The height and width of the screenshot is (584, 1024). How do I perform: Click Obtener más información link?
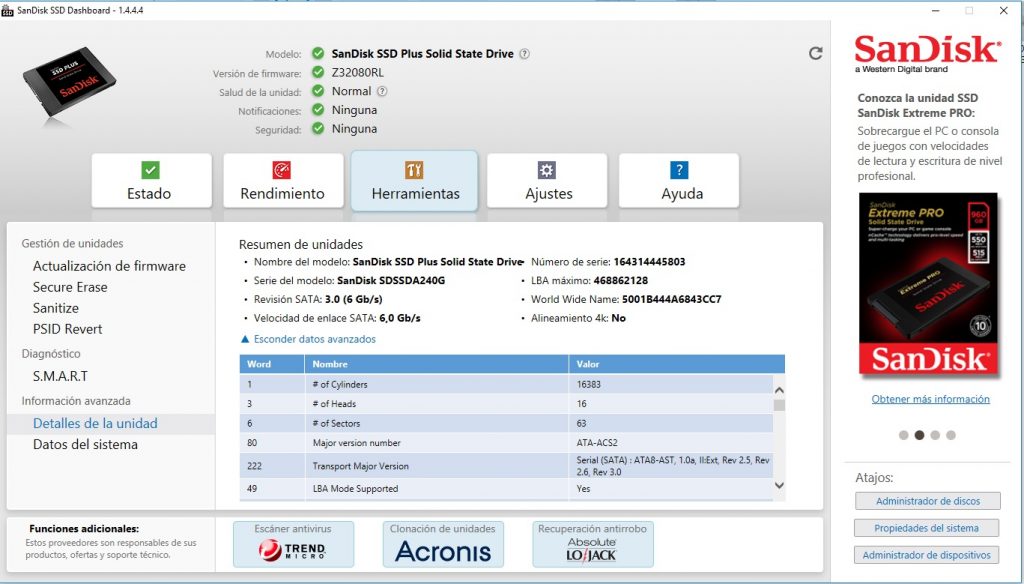click(930, 398)
